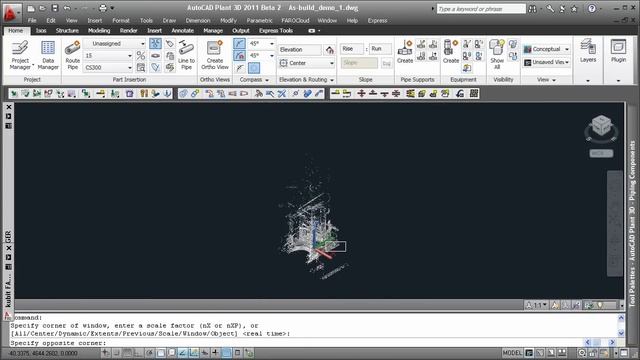This screenshot has width=640, height=360.
Task: Start the Route Pipe tool
Action: click(x=72, y=55)
